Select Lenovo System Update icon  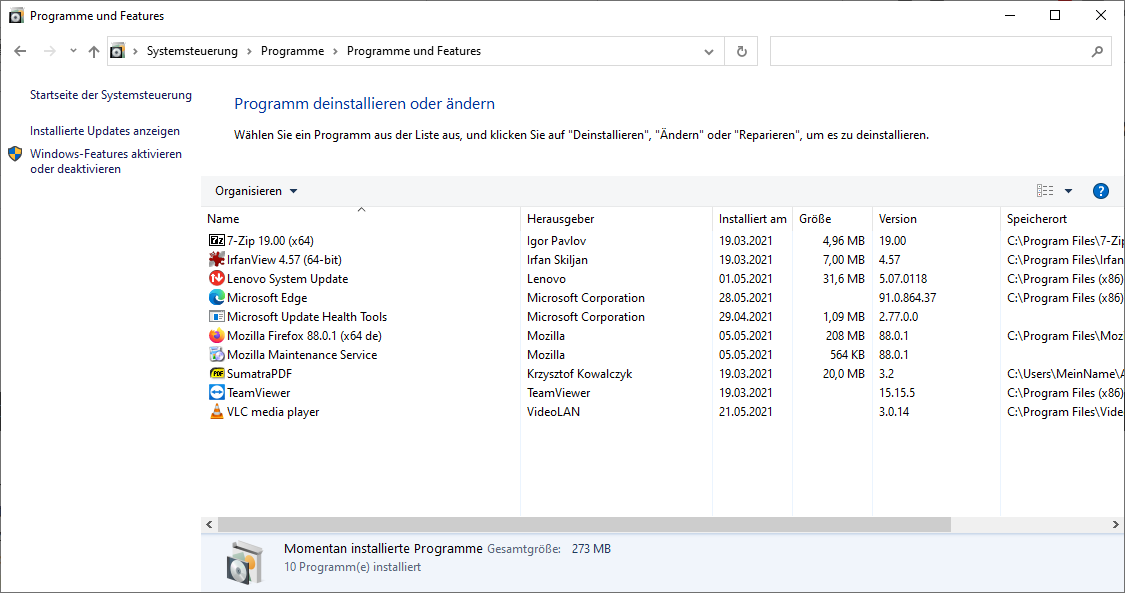(217, 279)
